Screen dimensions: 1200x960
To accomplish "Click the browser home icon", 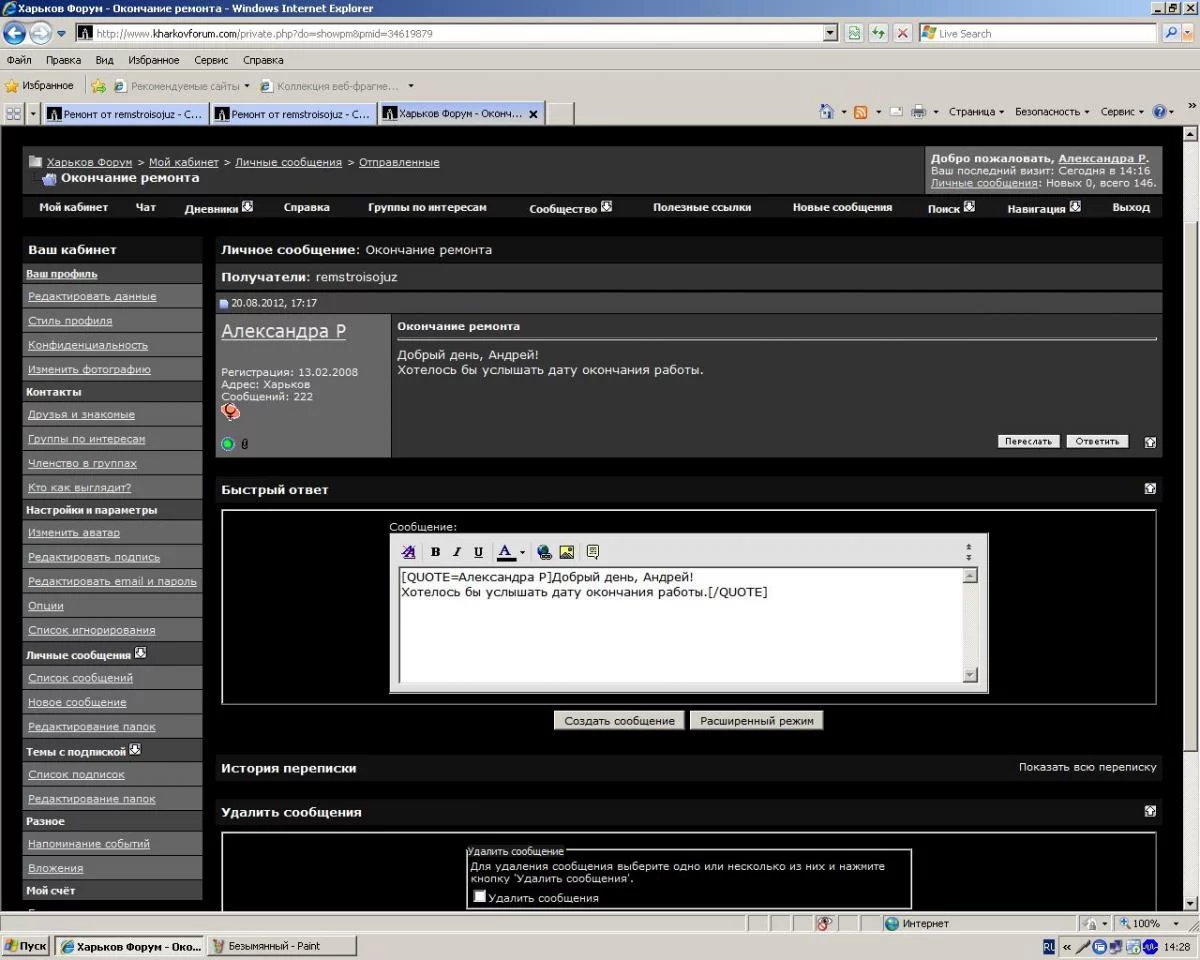I will click(826, 112).
